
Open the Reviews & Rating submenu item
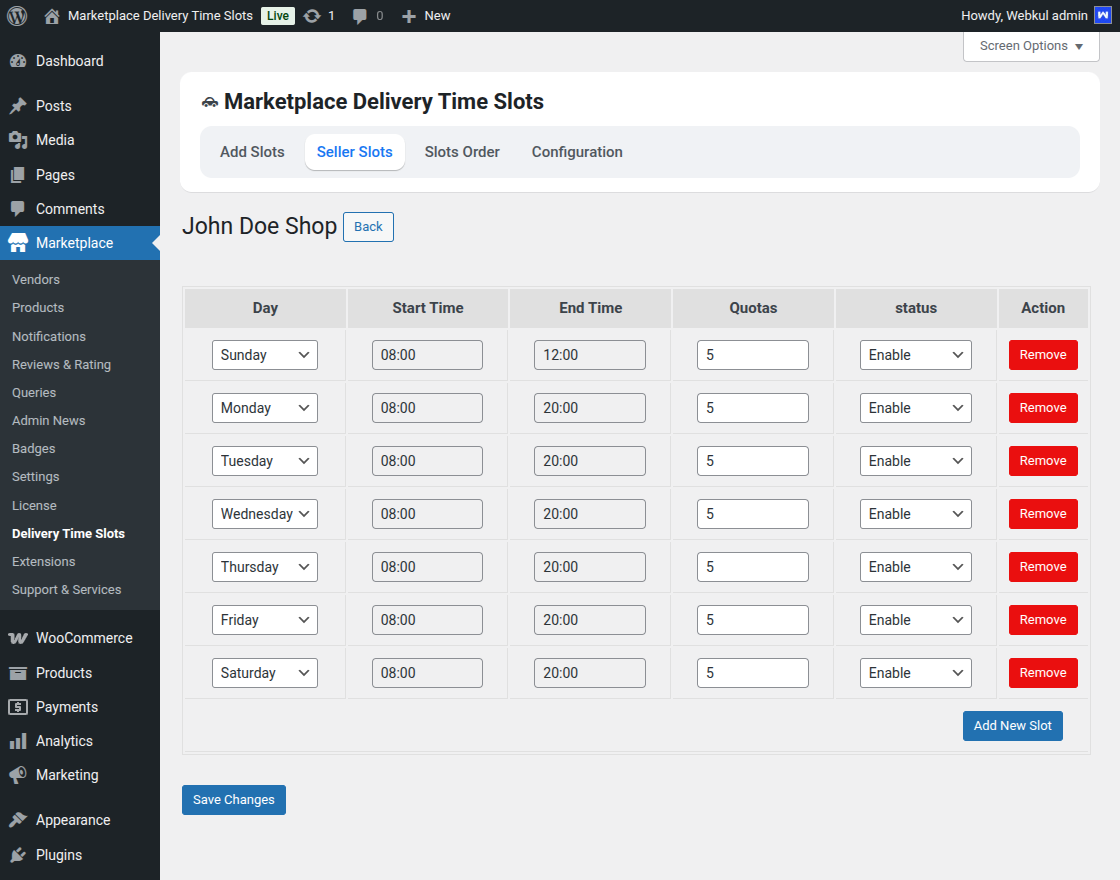tap(61, 364)
